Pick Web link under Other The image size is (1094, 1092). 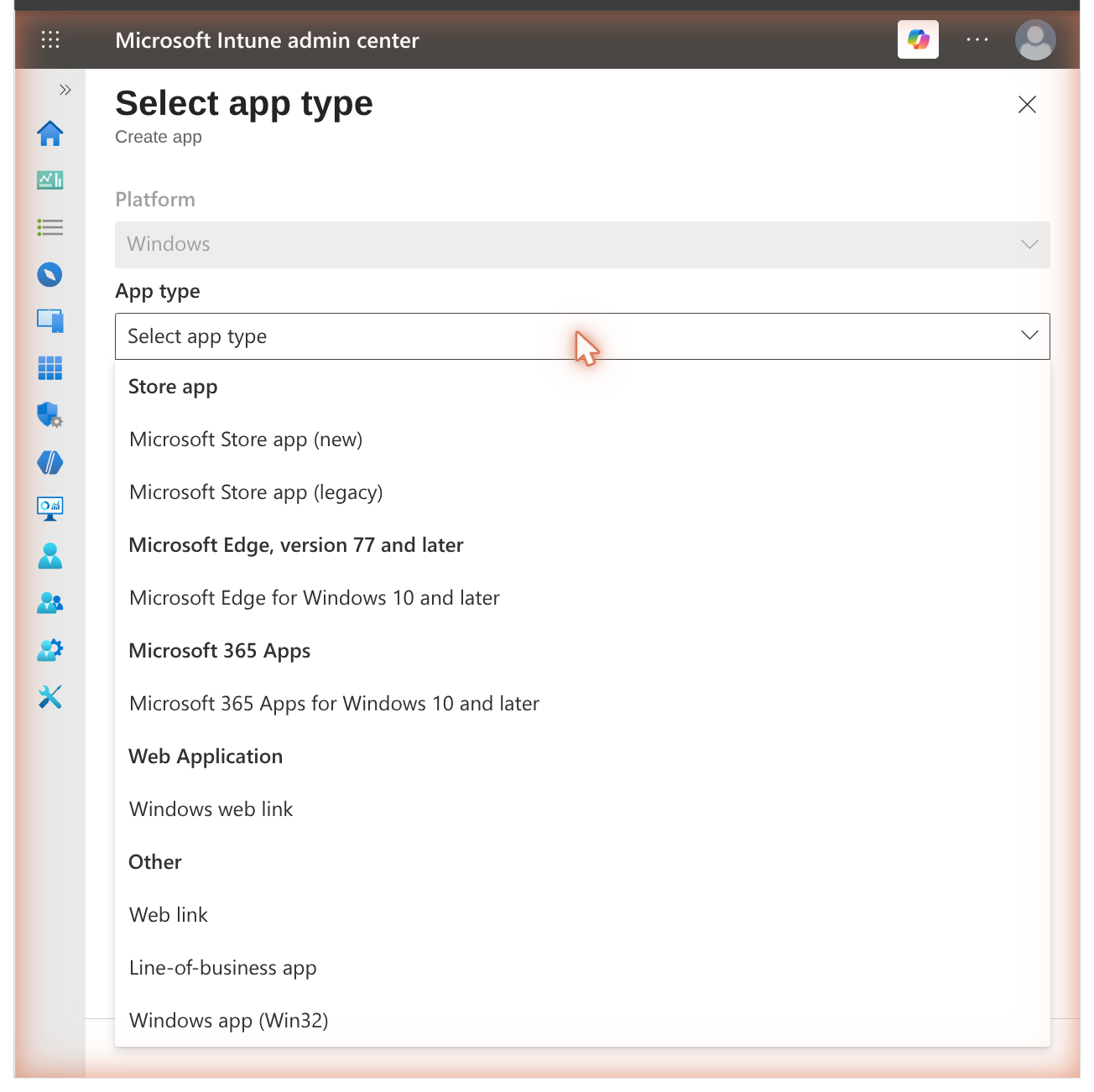(582, 915)
